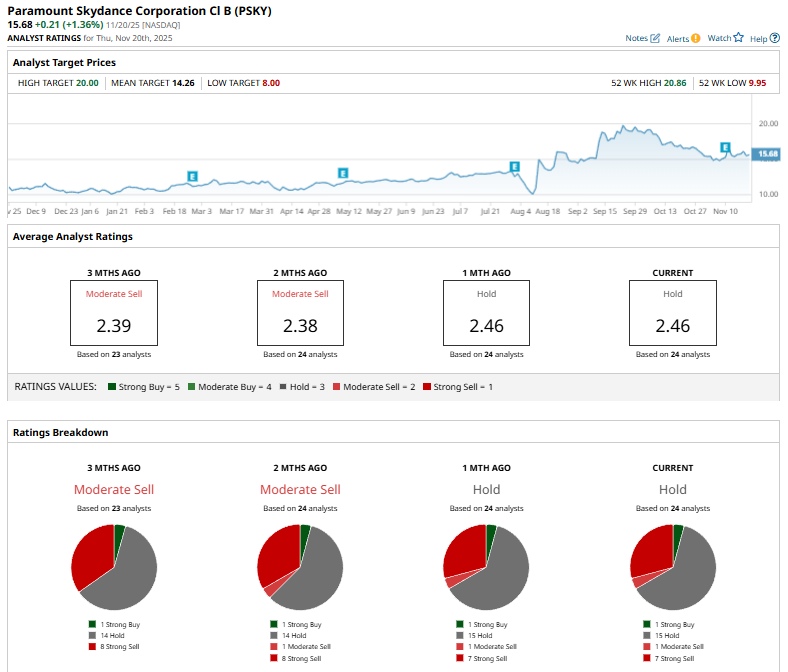Click the earnings marker near Aug 4
The image size is (788, 672).
point(515,167)
